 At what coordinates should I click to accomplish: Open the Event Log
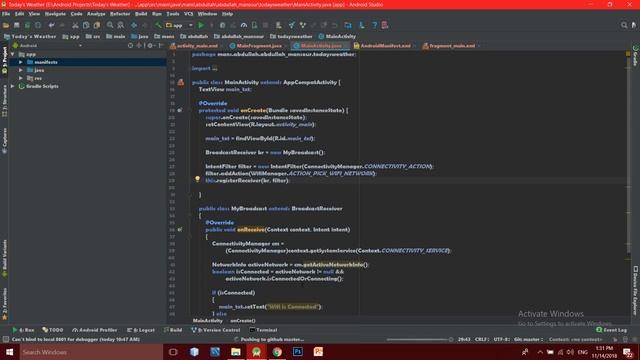point(611,330)
